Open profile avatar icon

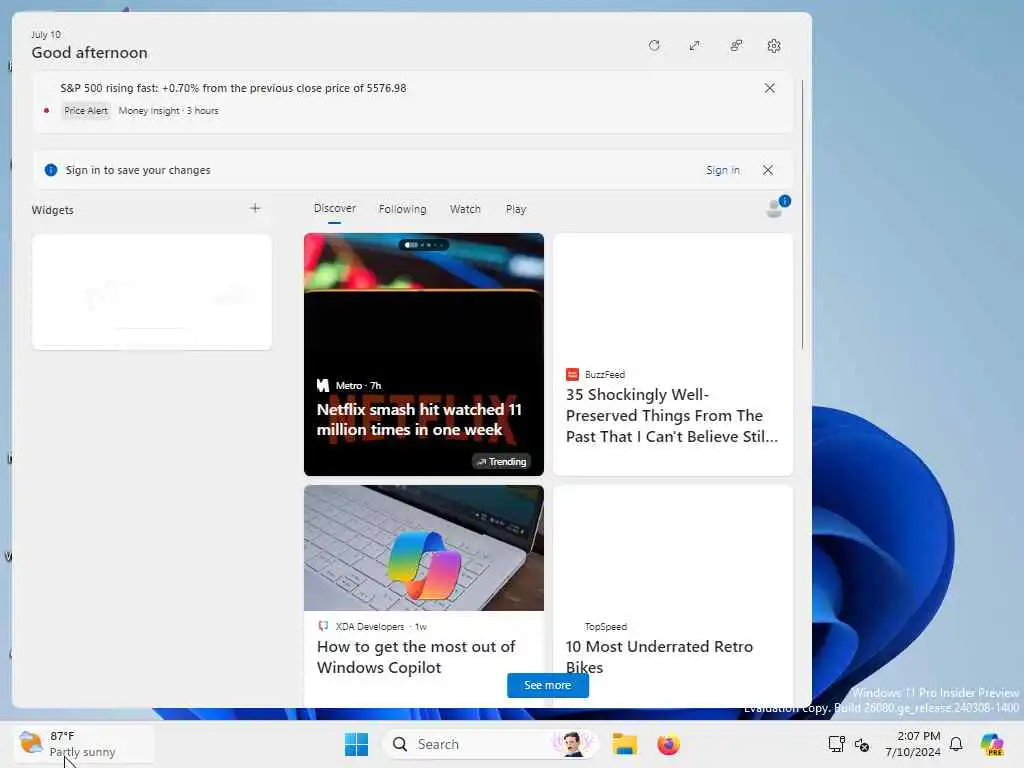coord(776,208)
